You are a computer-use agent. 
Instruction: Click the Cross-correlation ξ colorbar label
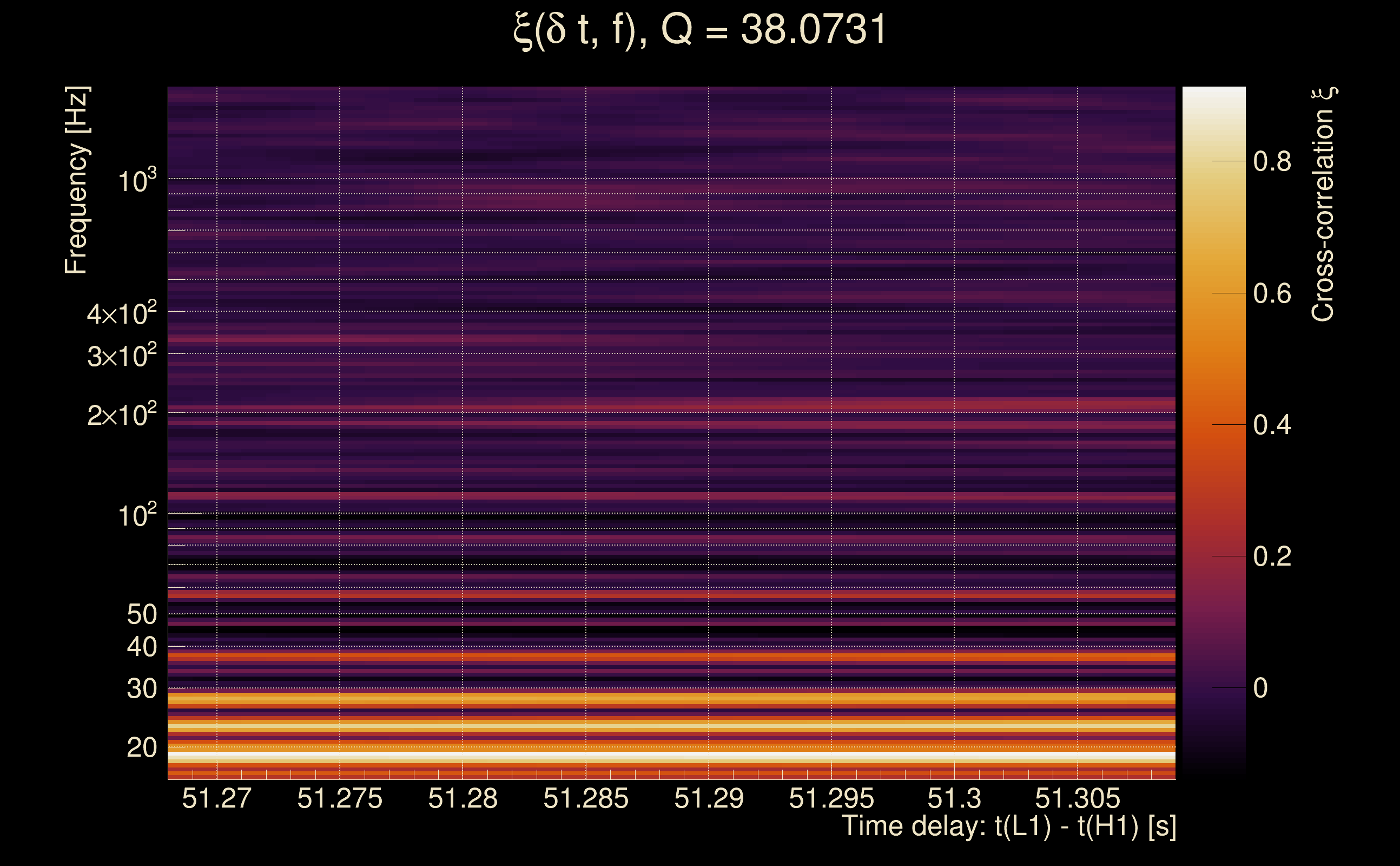click(1323, 205)
